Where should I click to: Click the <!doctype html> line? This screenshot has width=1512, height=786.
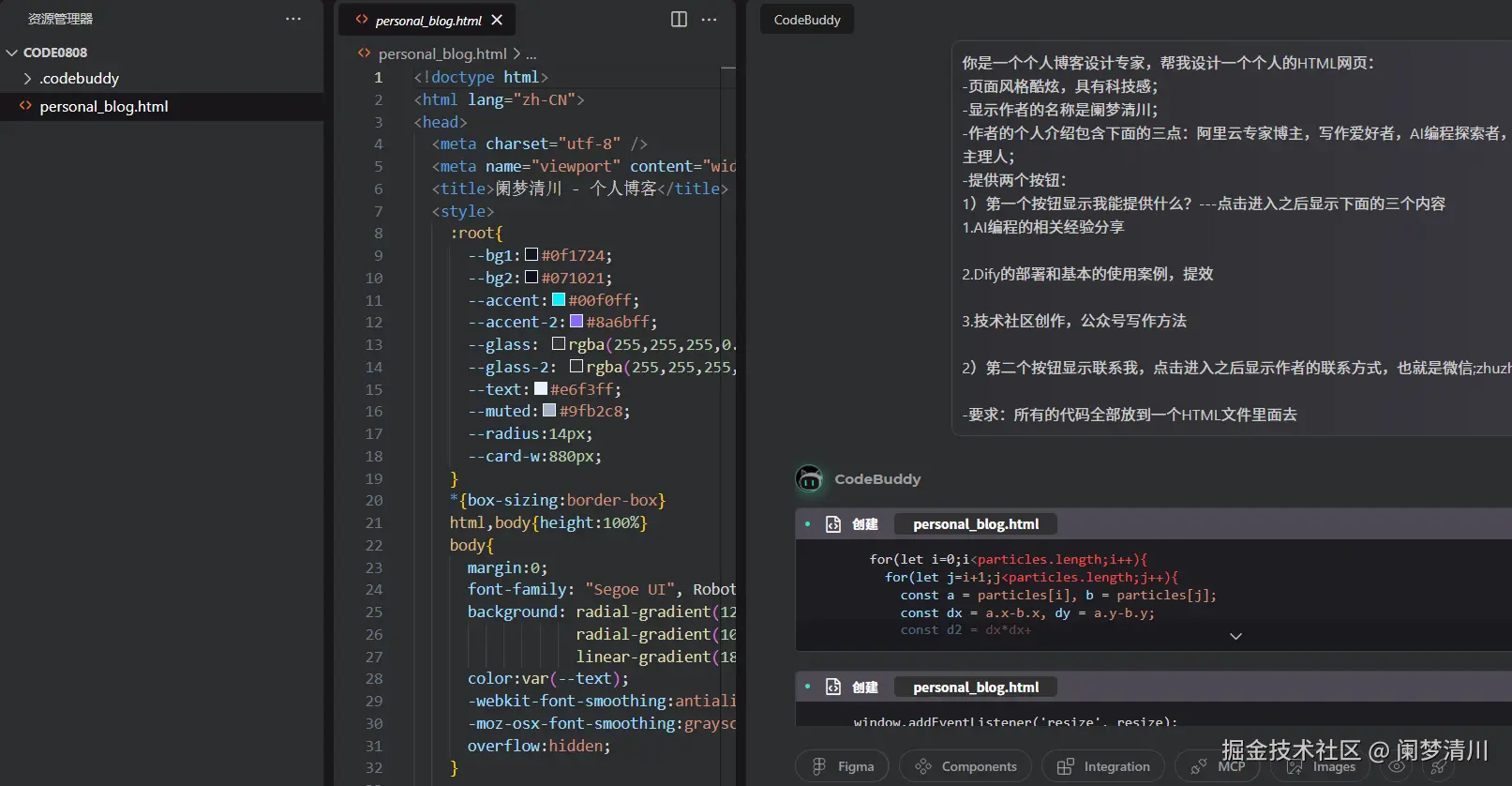[481, 77]
